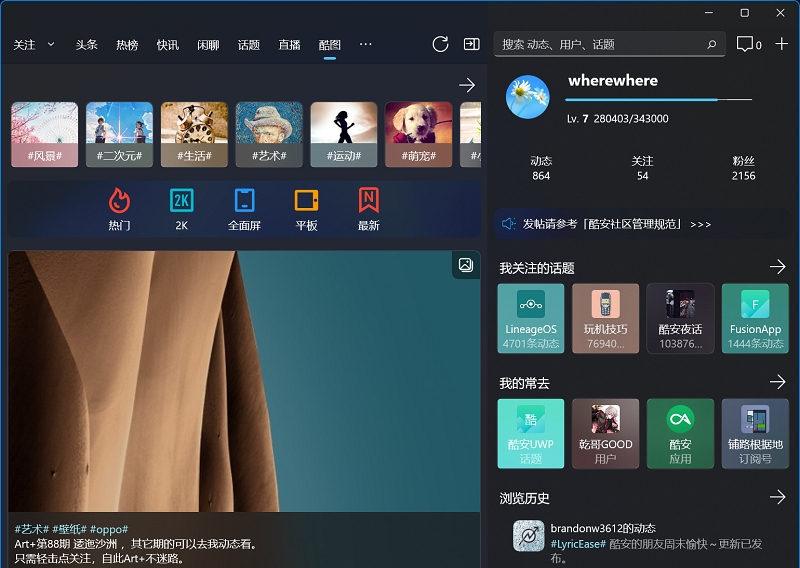Expand the 关注 dropdown chevron

click(x=51, y=44)
